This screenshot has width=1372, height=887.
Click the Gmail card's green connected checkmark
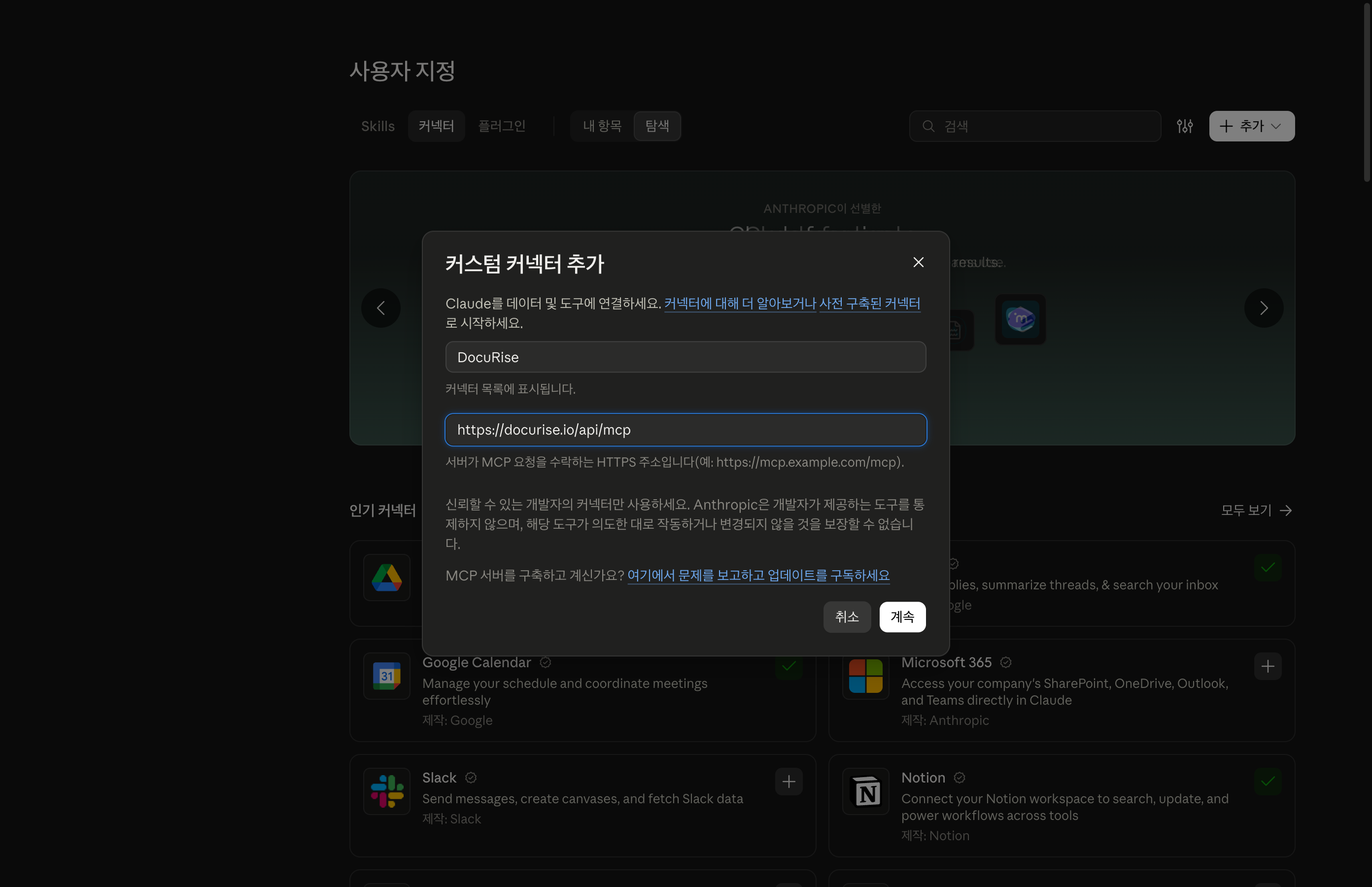tap(1267, 568)
